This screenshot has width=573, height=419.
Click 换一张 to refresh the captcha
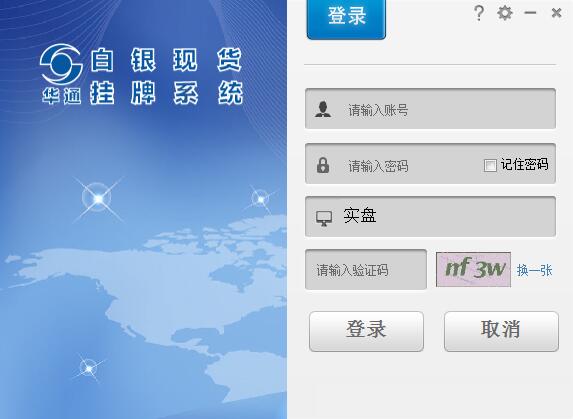pyautogui.click(x=534, y=270)
